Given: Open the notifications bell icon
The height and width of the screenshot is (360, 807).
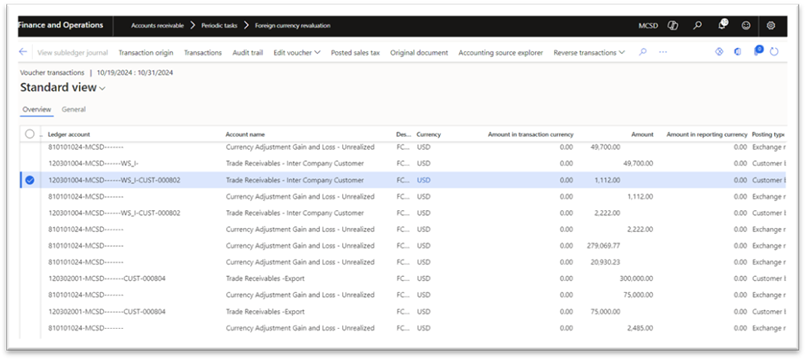Looking at the screenshot, I should pyautogui.click(x=722, y=25).
